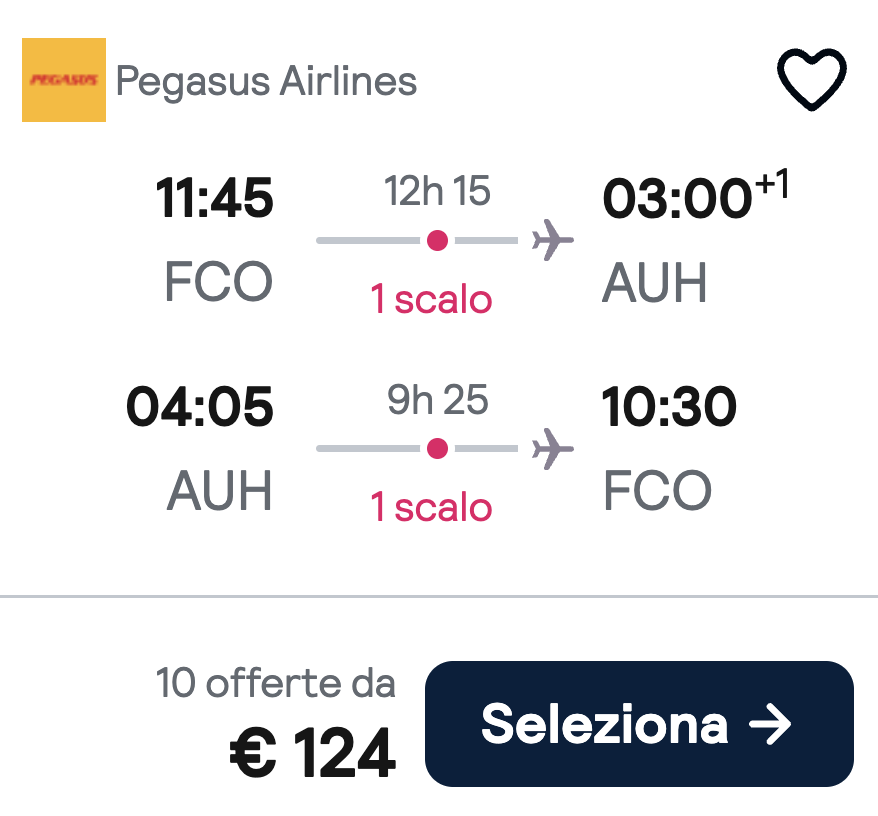Click the stopover dot on the FCO-AUH route
The width and height of the screenshot is (878, 816).
click(x=435, y=239)
